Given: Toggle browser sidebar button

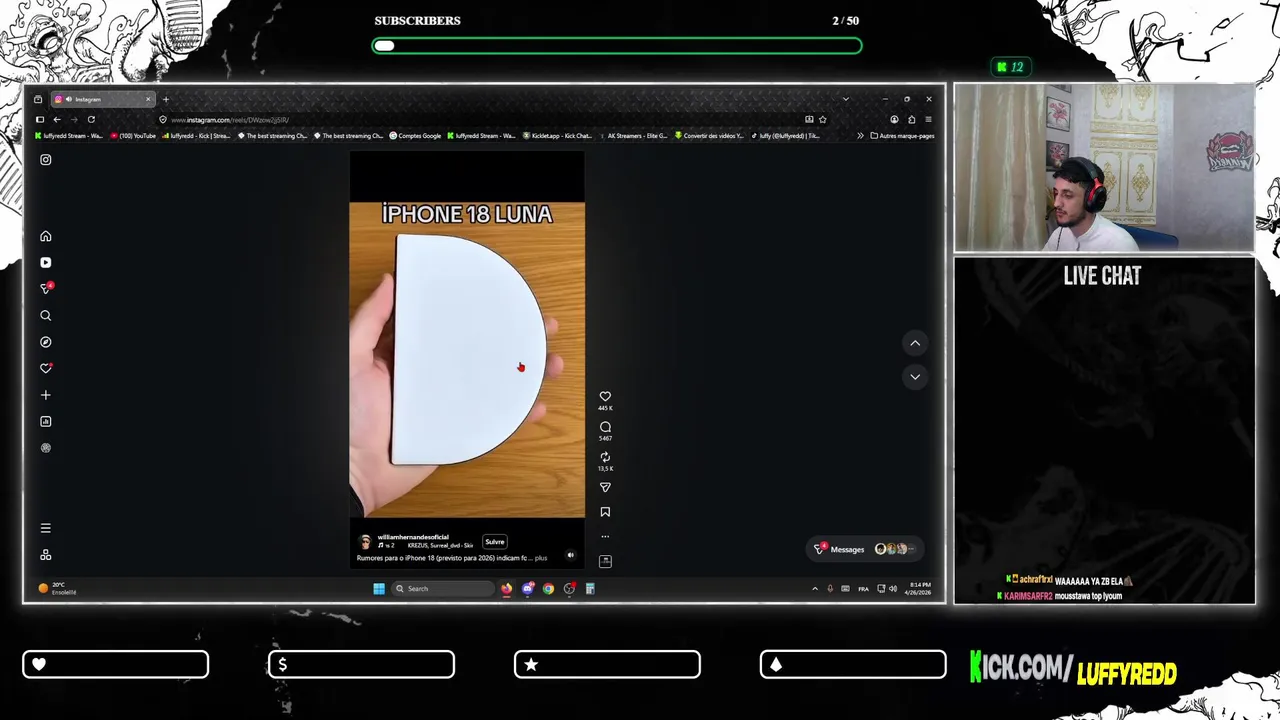Looking at the screenshot, I should pos(40,119).
